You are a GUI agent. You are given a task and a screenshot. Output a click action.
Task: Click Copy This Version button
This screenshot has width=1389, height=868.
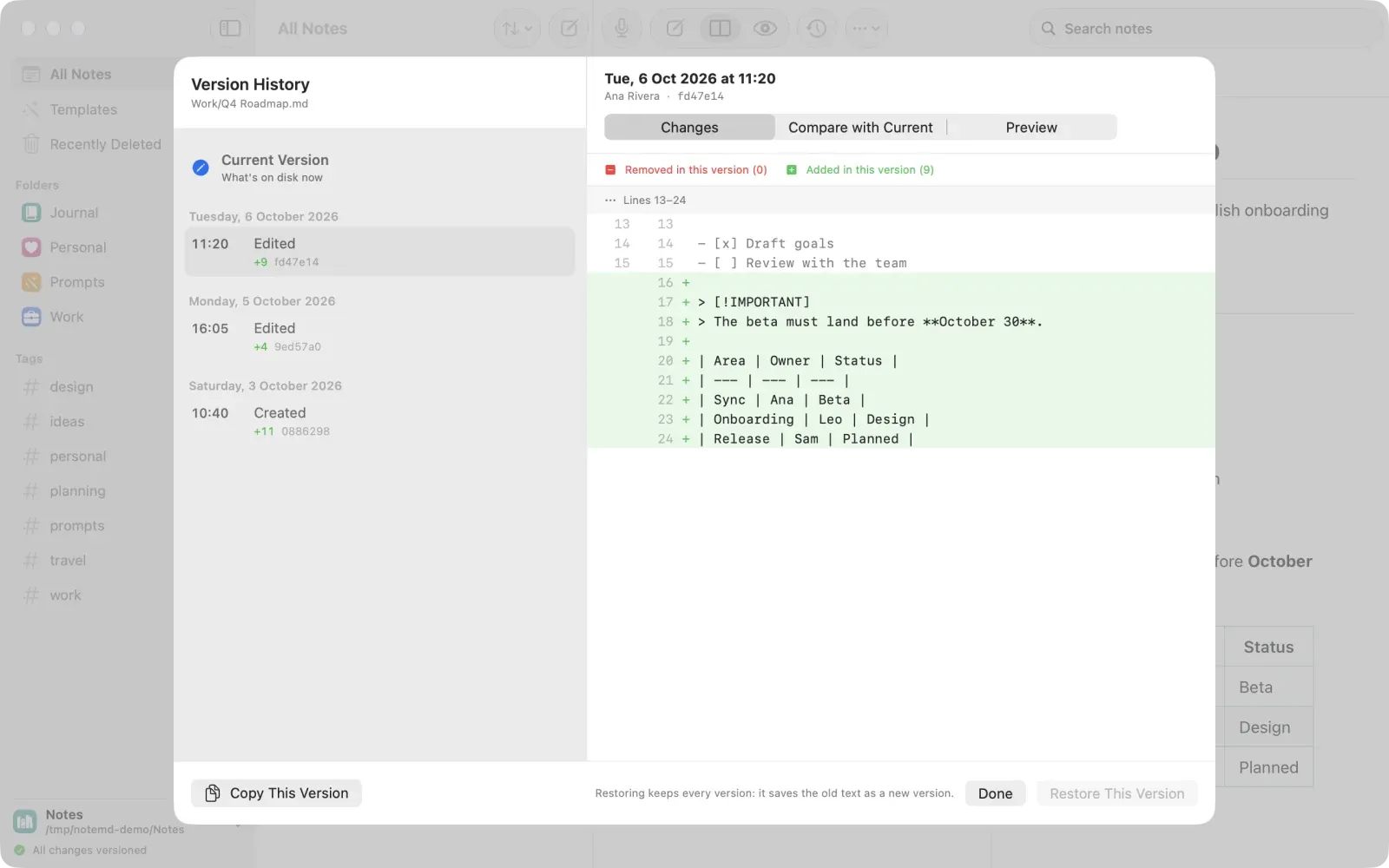(x=276, y=793)
